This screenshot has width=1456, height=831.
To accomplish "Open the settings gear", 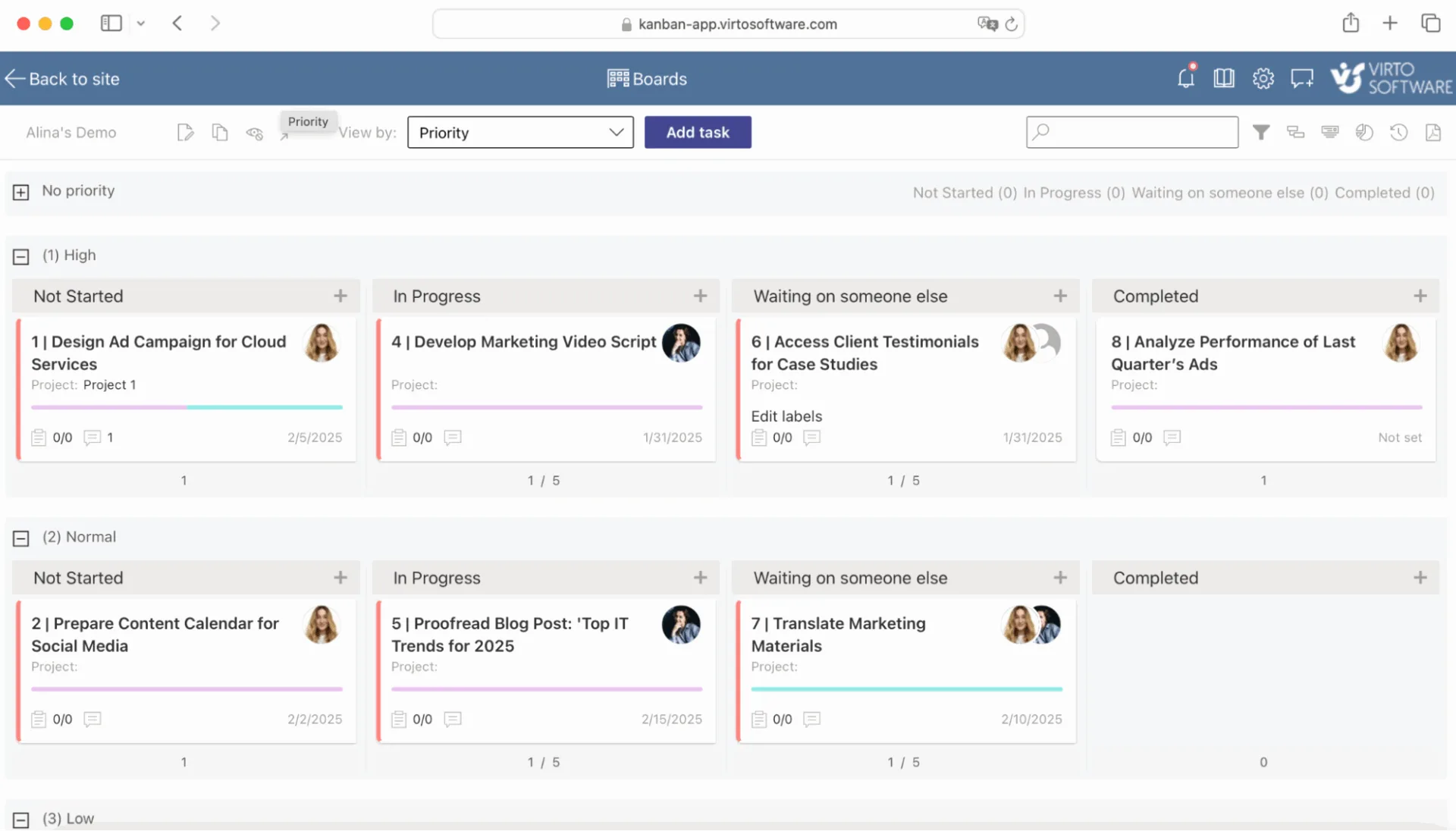I will [x=1263, y=78].
